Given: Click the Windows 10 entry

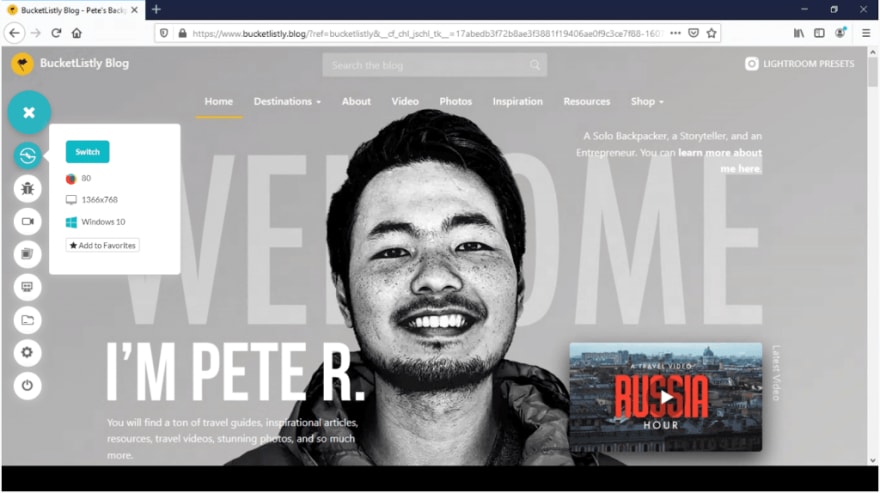Looking at the screenshot, I should [95, 222].
